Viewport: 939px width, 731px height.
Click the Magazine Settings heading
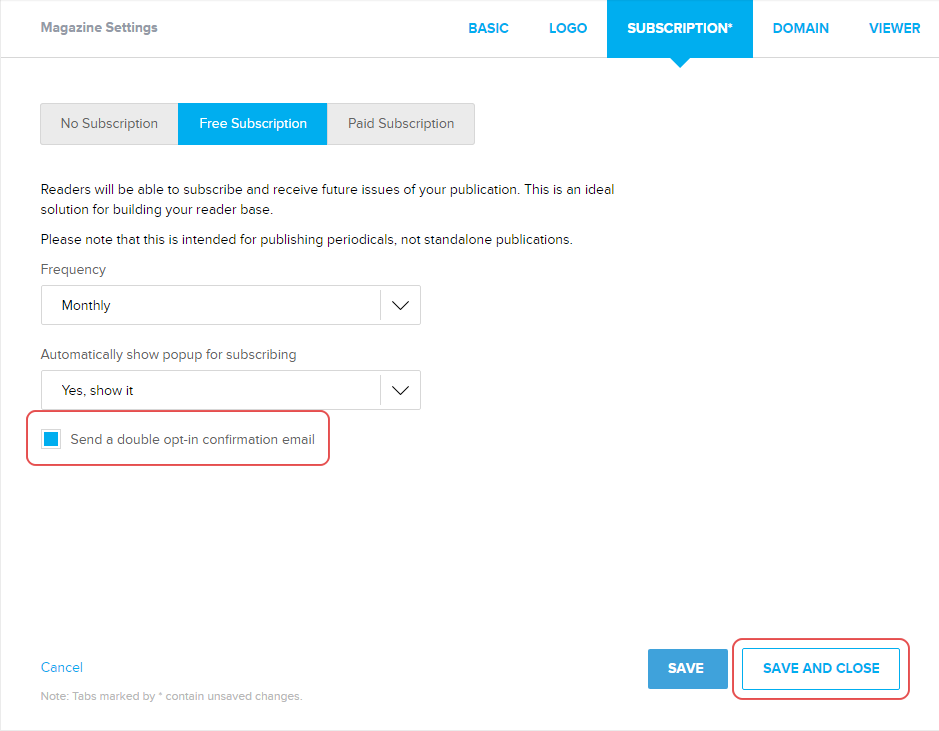(x=99, y=27)
